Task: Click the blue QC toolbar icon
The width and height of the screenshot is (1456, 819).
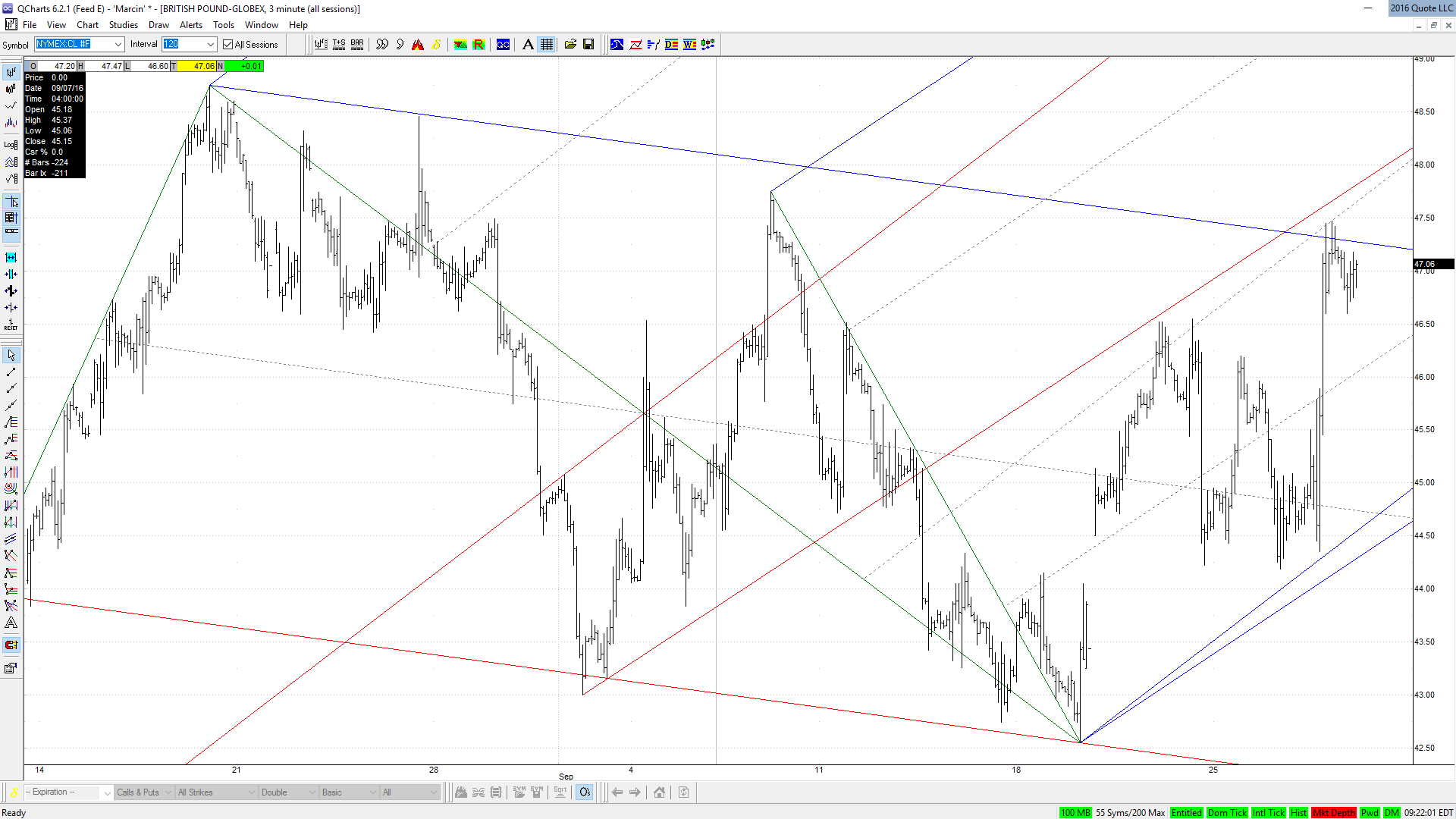Action: (503, 45)
